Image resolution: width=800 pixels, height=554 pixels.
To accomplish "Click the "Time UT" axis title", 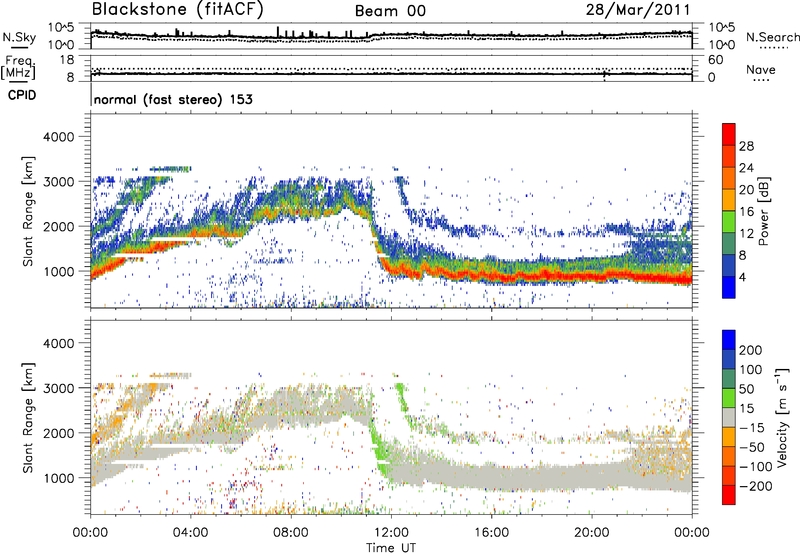I will tap(391, 548).
